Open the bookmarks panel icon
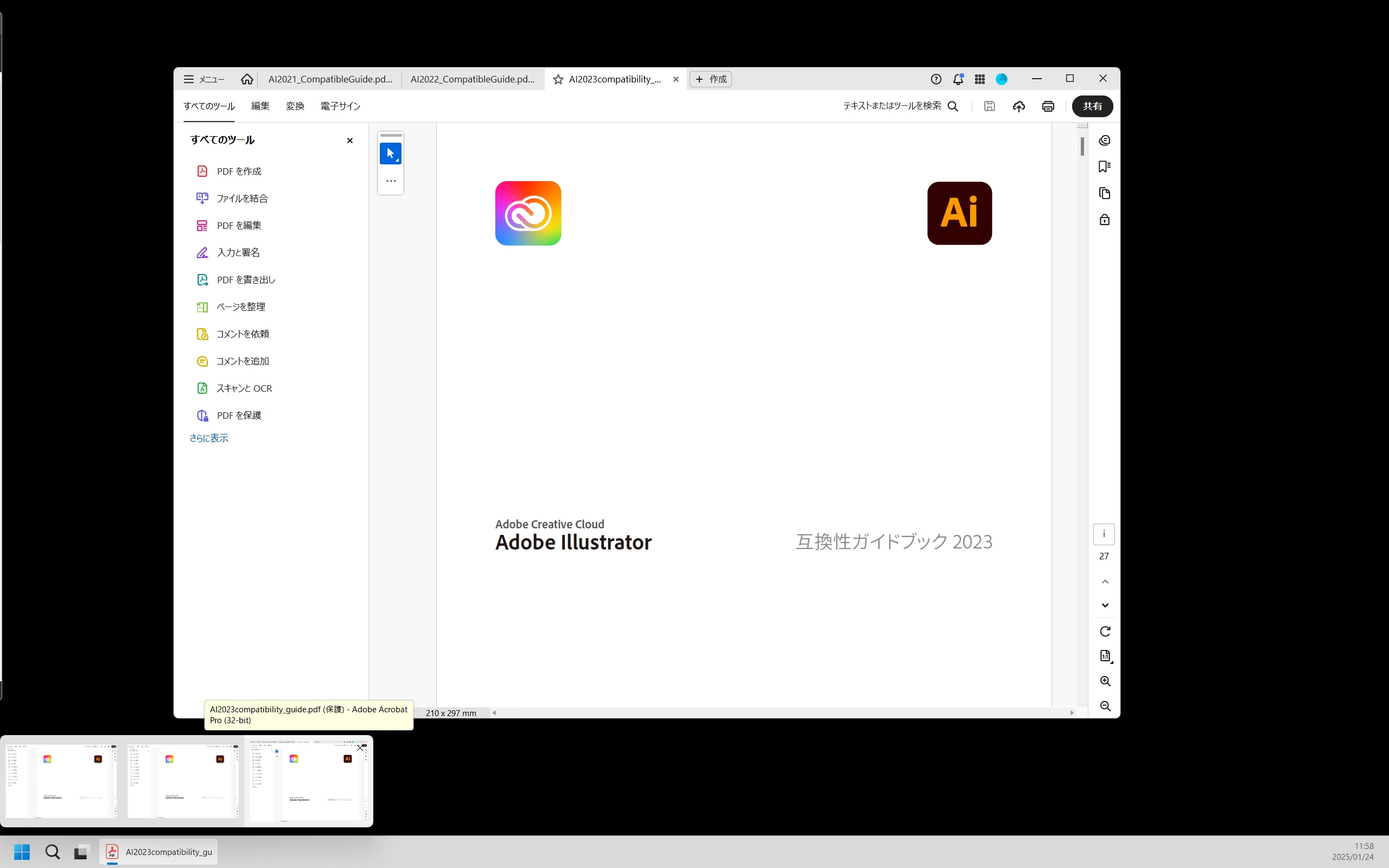The height and width of the screenshot is (868, 1389). coord(1104,167)
